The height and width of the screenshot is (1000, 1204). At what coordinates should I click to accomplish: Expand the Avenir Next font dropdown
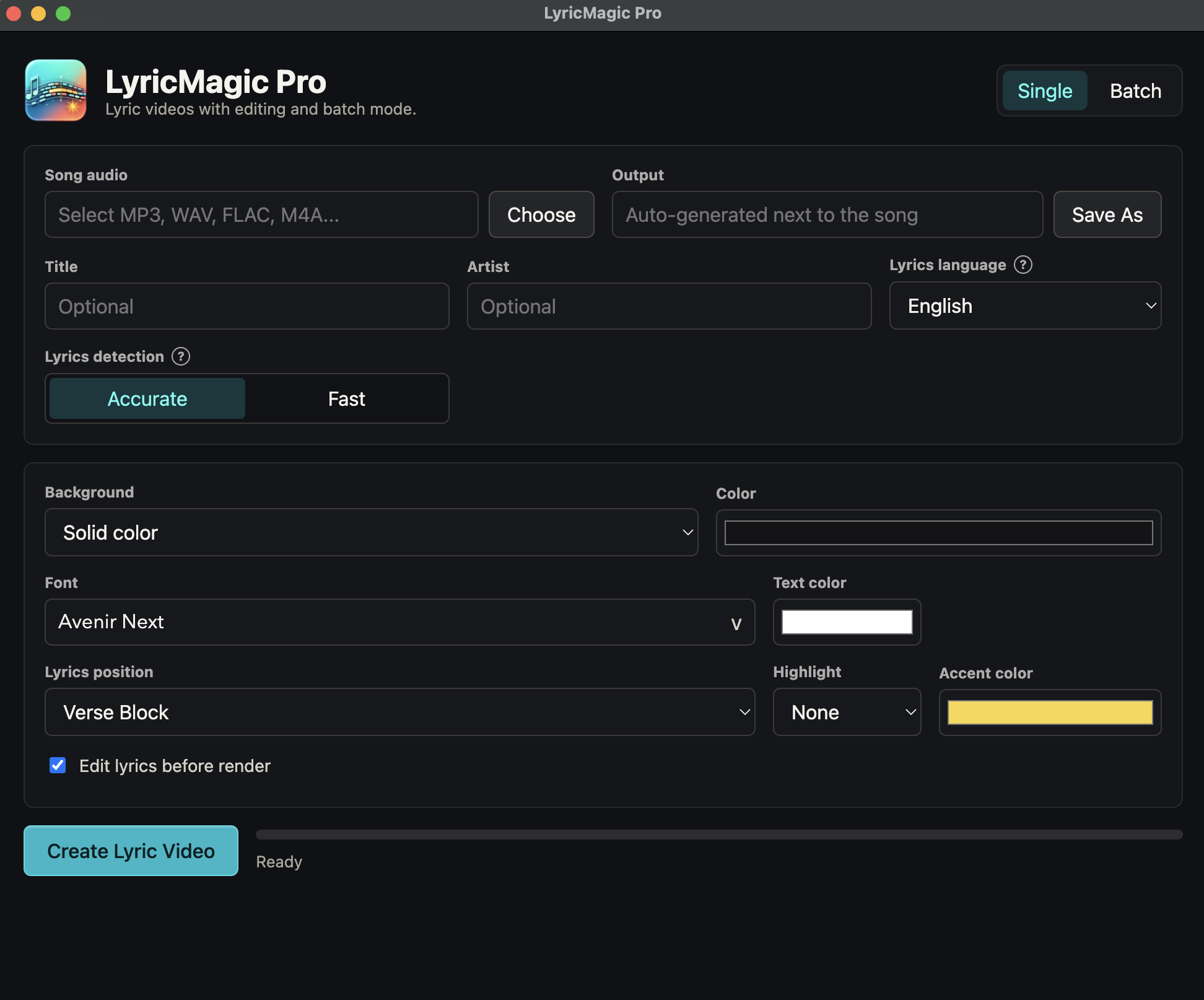[x=399, y=622]
